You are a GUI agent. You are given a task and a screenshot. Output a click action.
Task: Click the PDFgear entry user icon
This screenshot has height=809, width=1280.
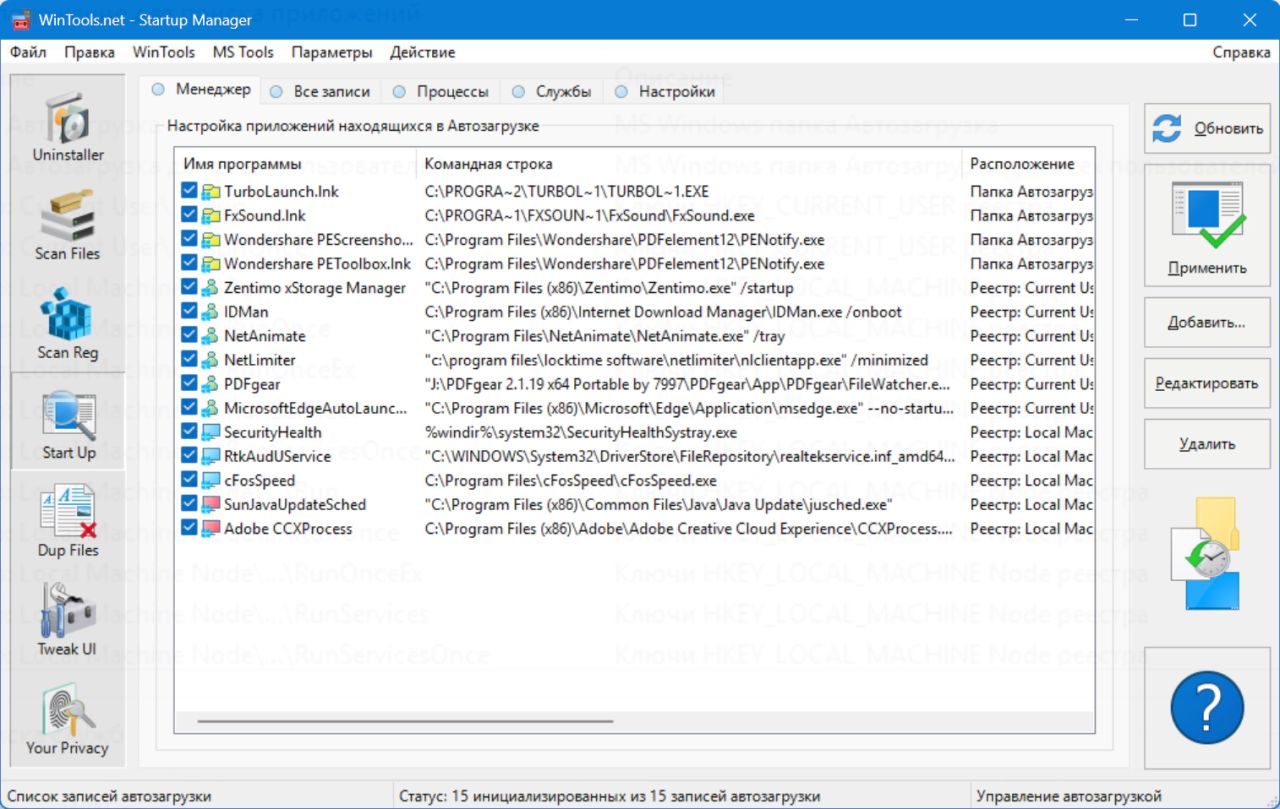point(210,384)
